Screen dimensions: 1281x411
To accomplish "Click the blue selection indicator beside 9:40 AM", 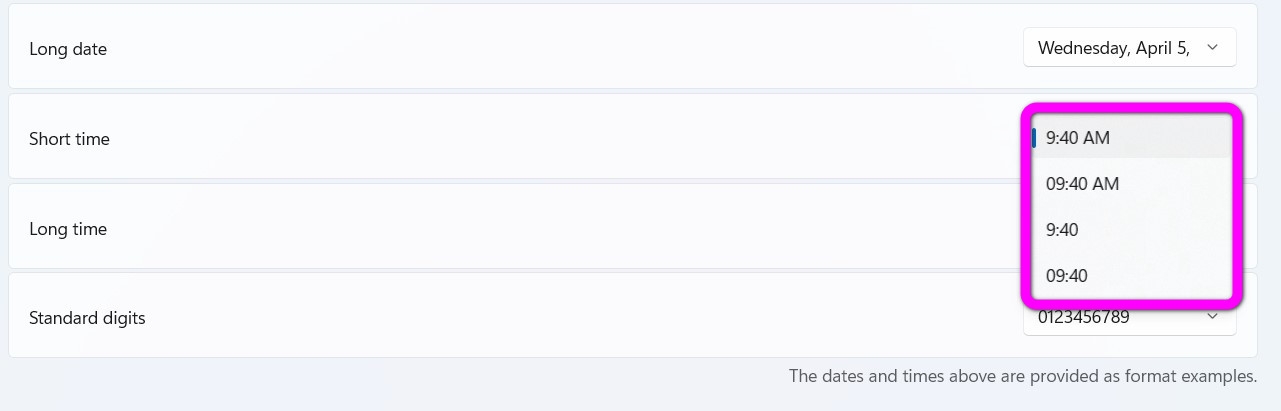I will 1034,138.
